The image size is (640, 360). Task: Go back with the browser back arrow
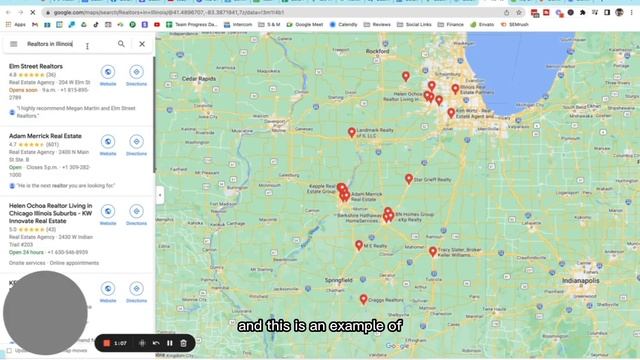click(8, 13)
